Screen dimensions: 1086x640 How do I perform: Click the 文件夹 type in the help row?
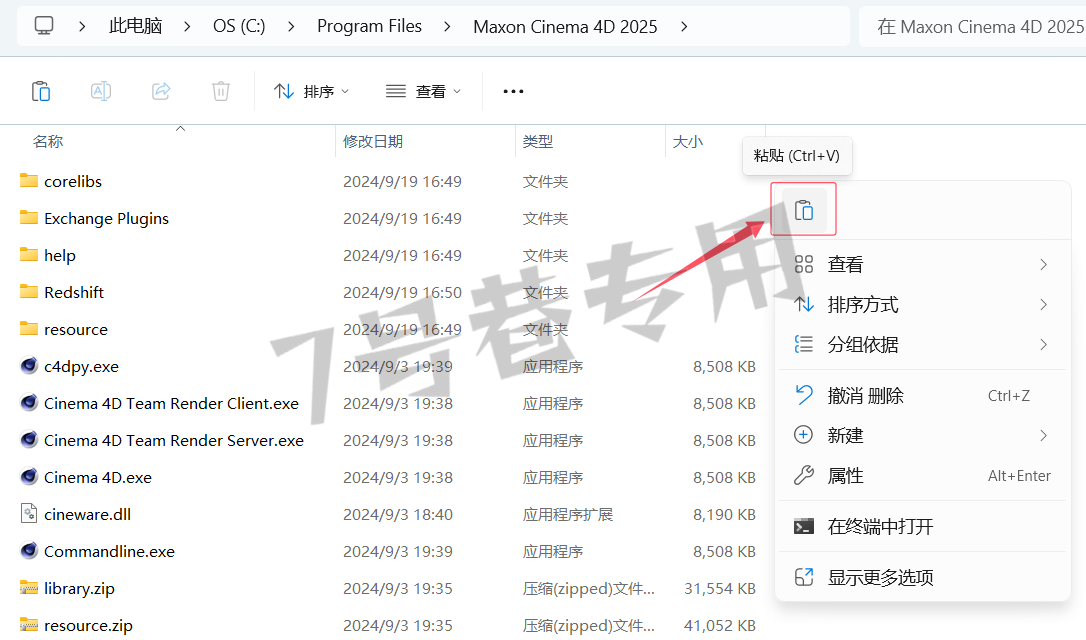tap(545, 255)
